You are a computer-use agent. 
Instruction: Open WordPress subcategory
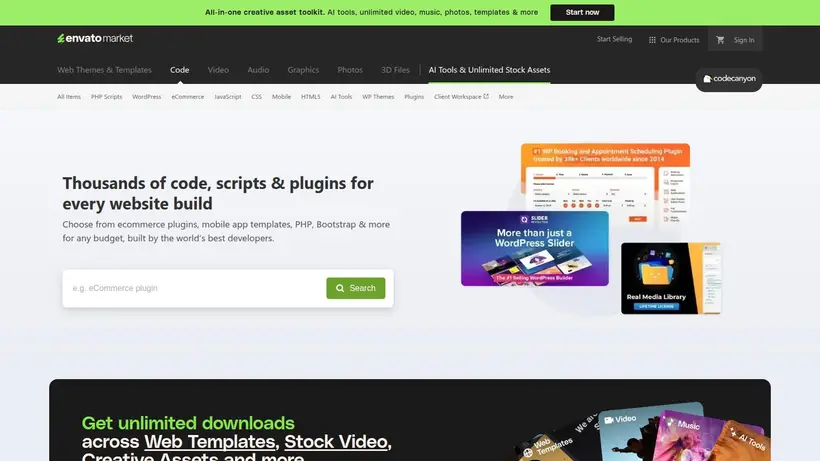(146, 97)
